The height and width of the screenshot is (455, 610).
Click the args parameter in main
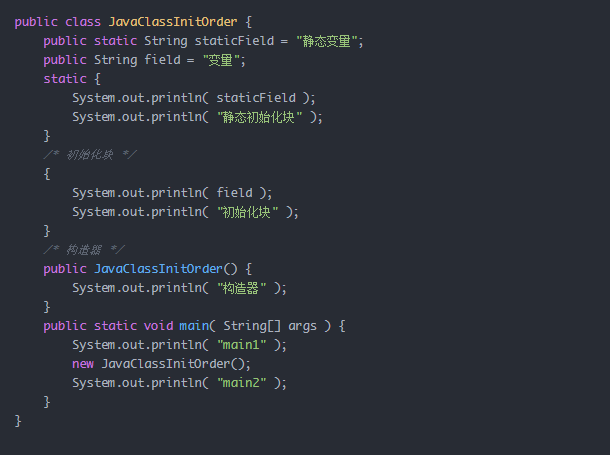point(302,326)
